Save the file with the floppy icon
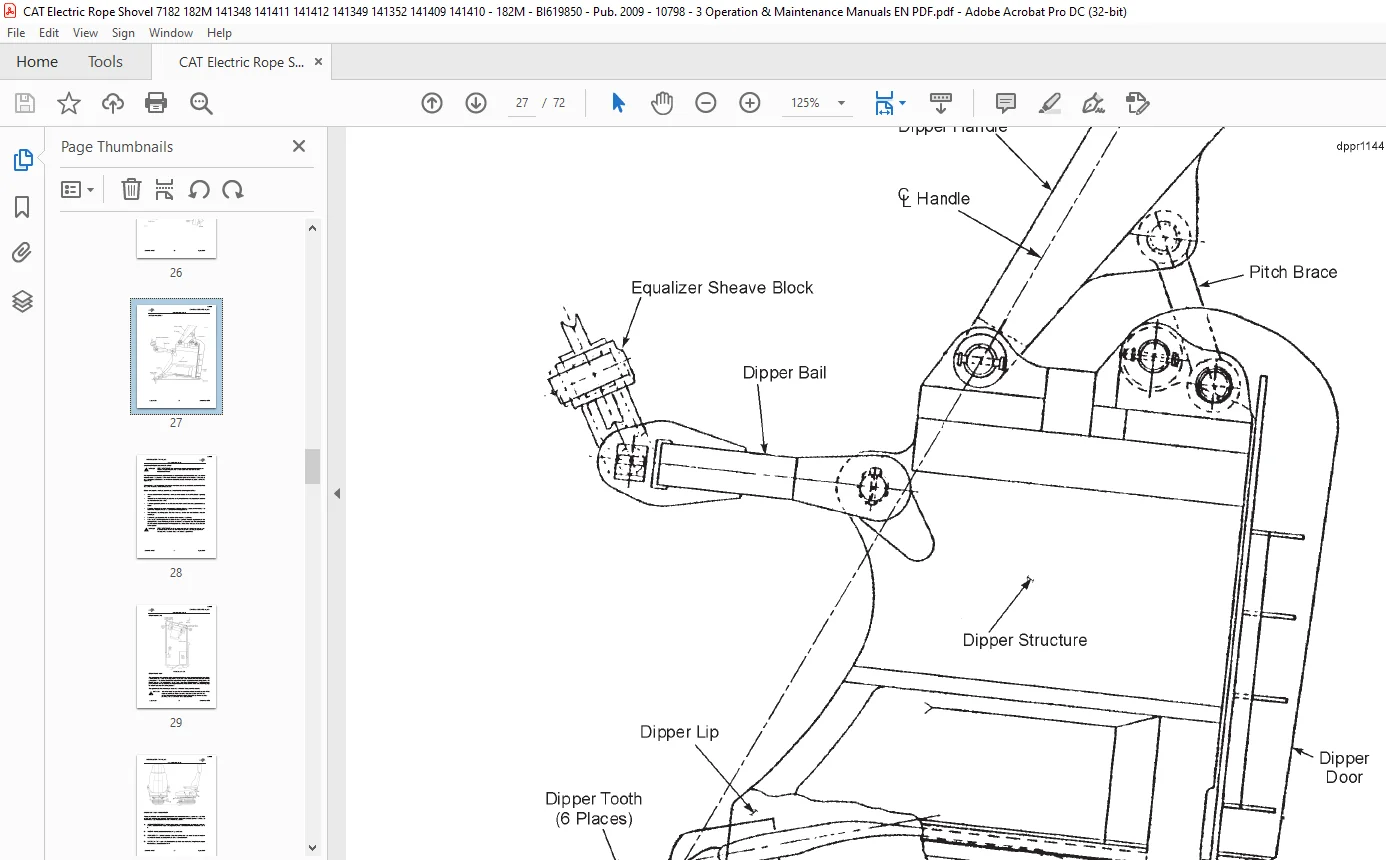Viewport: 1386px width, 860px height. pyautogui.click(x=25, y=103)
